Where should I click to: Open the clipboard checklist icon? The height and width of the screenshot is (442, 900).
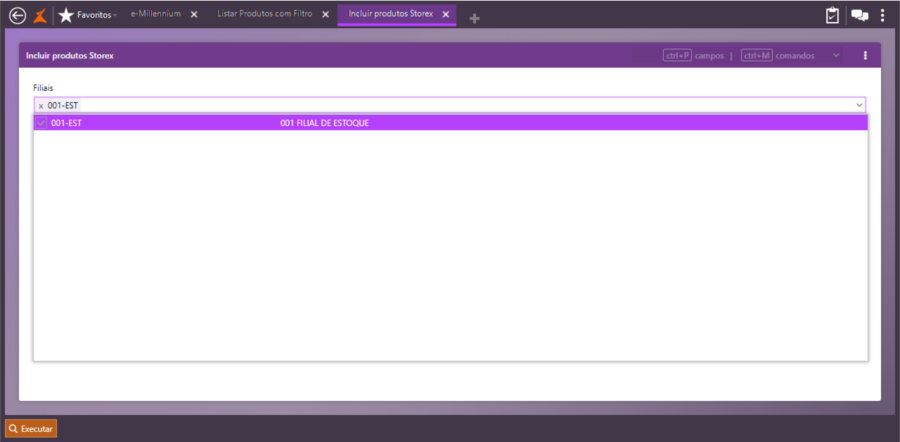(832, 15)
